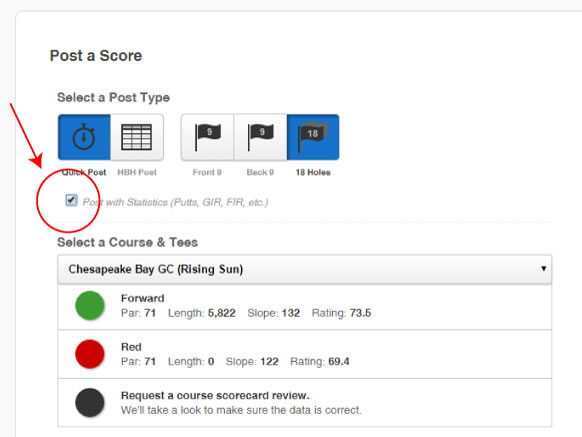Click the Front 9 label
Viewport: 582px width, 437px height.
[207, 172]
